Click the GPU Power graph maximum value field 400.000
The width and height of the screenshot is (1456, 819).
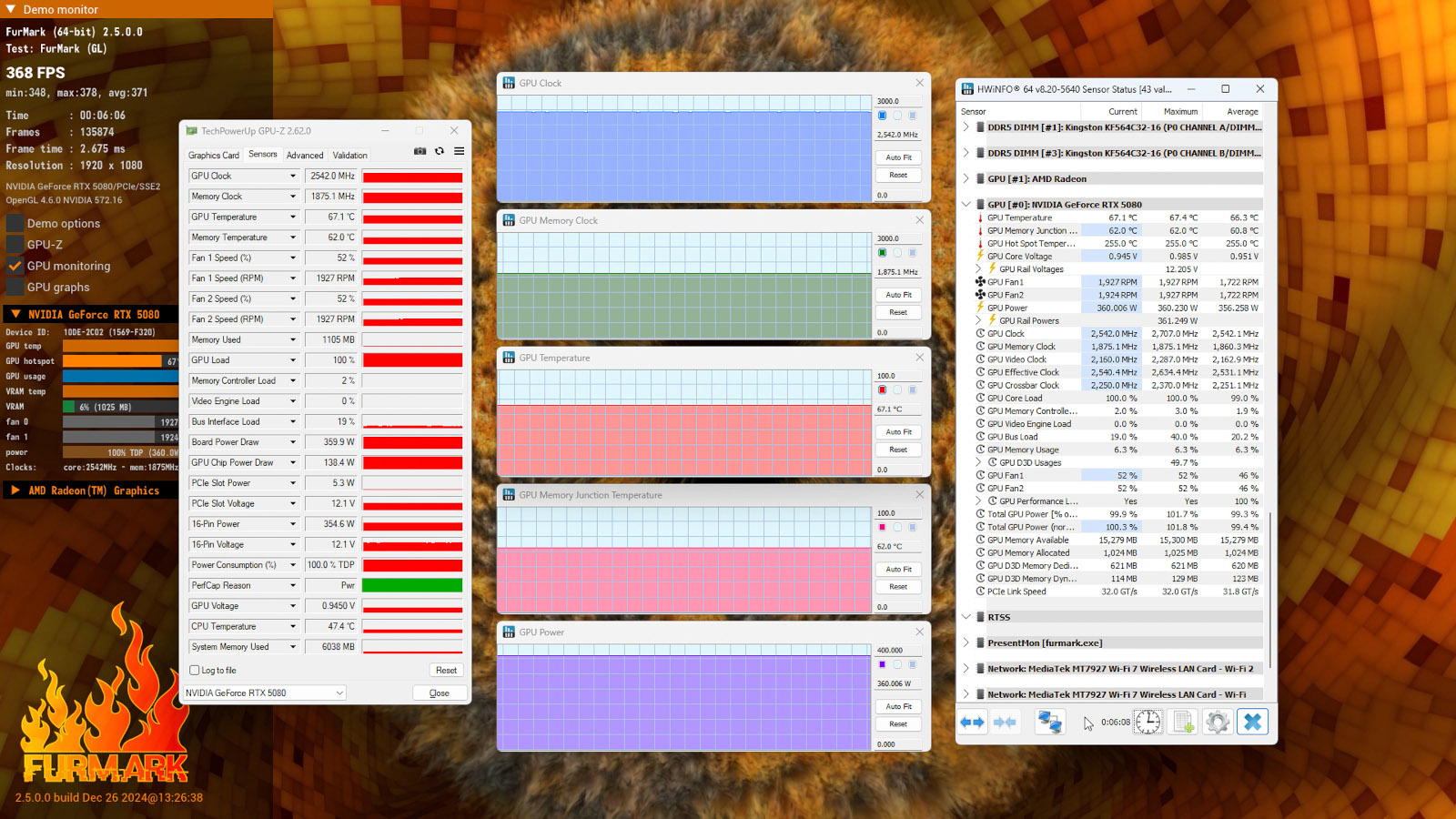click(898, 651)
